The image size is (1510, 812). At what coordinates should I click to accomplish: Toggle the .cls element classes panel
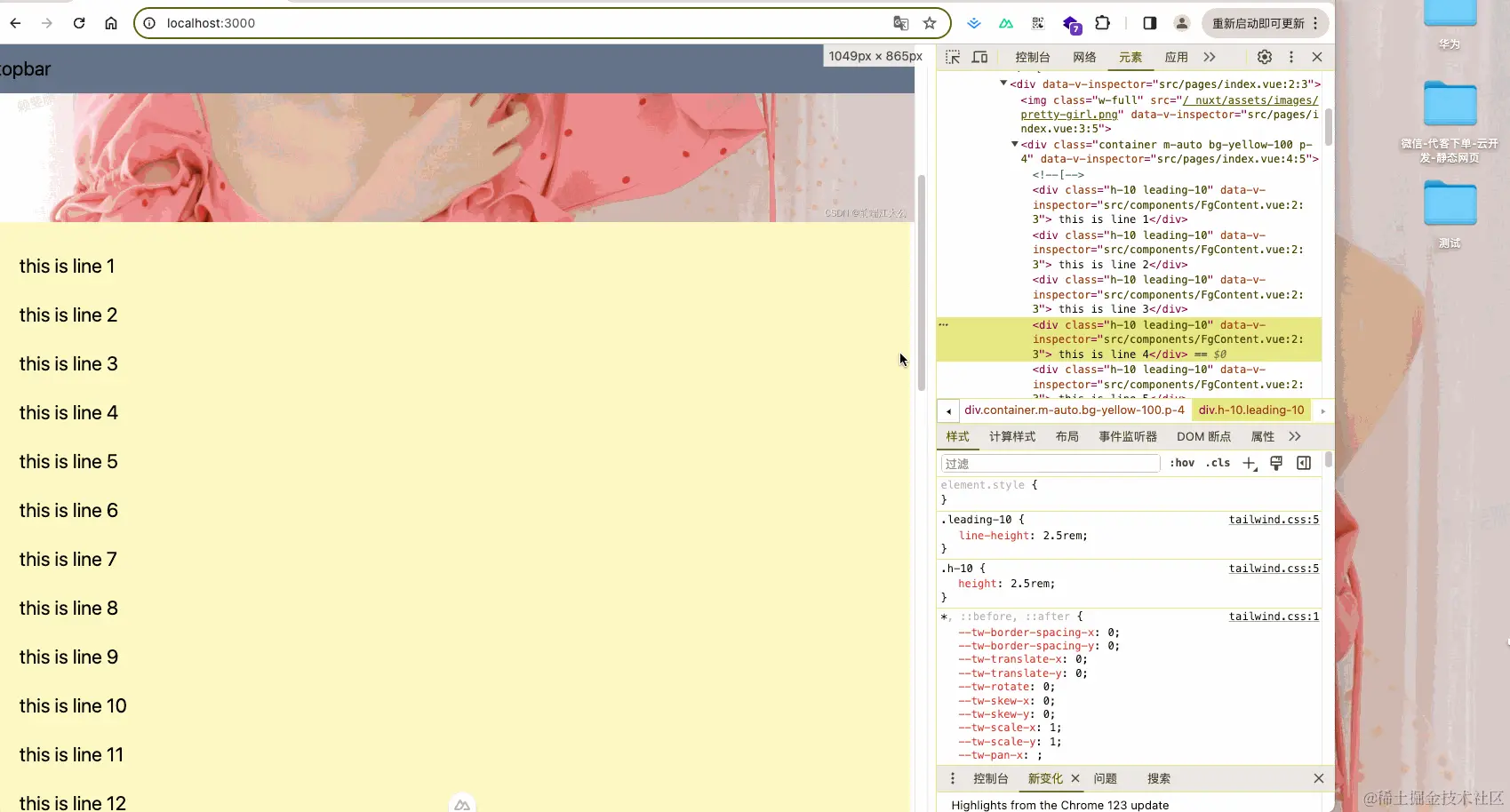pos(1218,463)
